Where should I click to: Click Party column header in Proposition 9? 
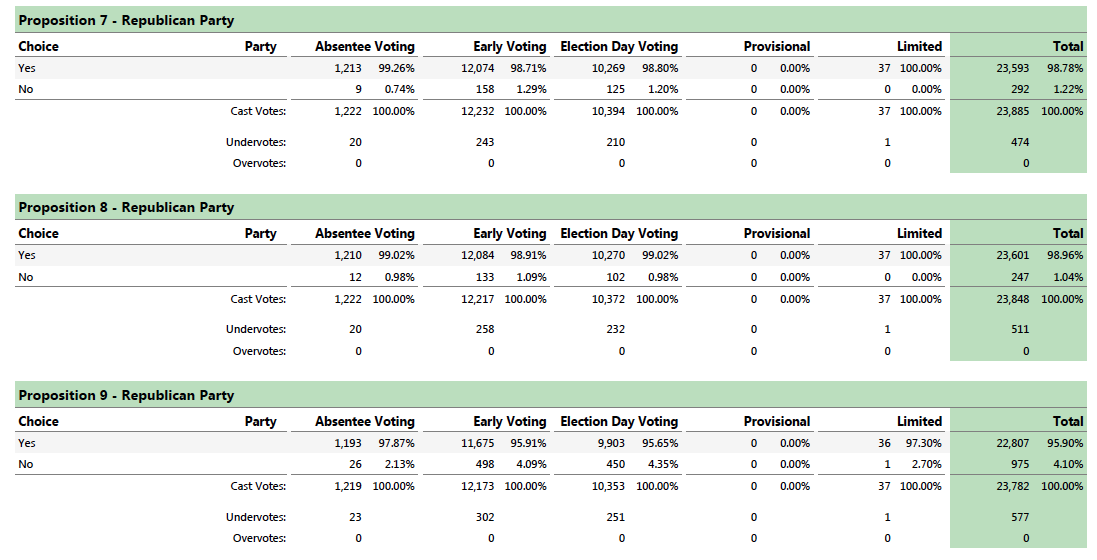260,421
